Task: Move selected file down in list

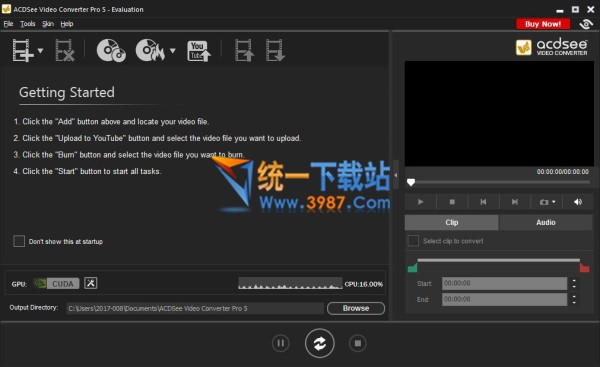Action: tap(275, 50)
